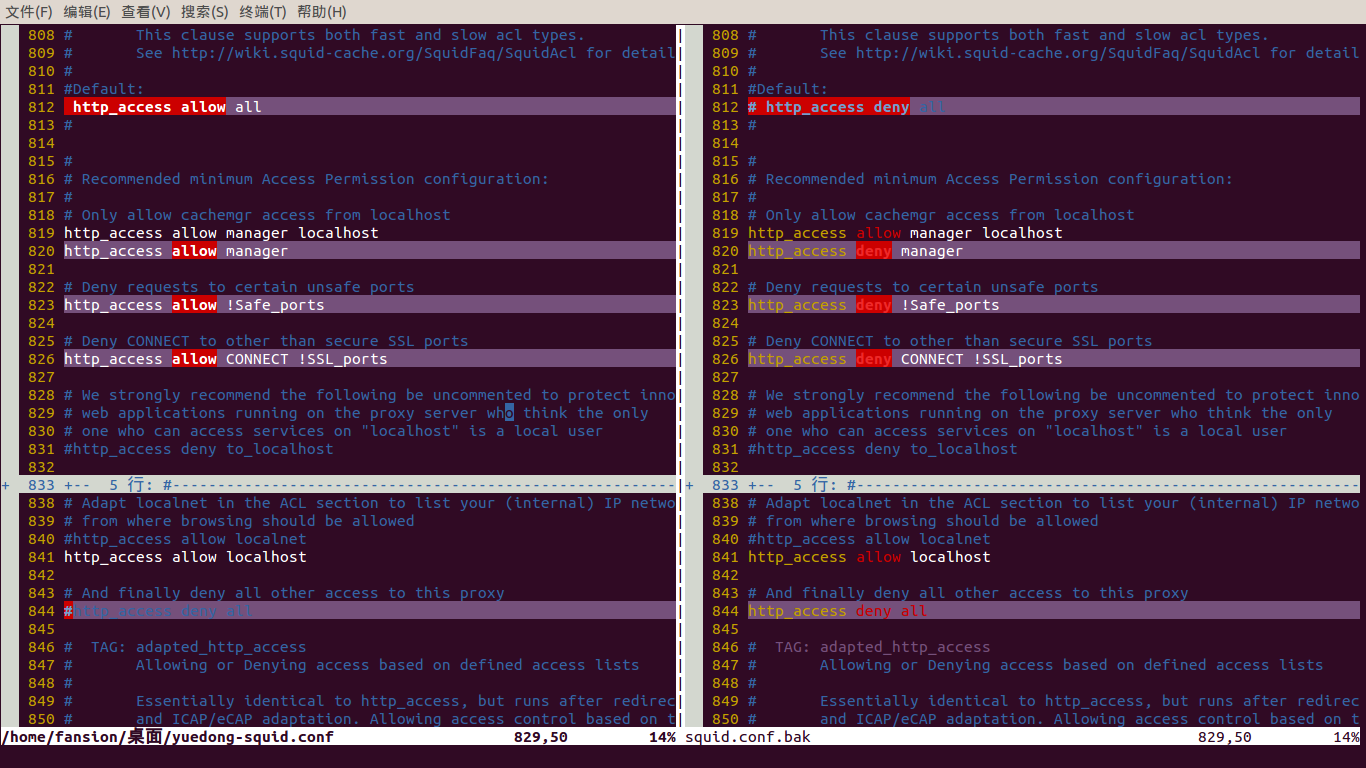The image size is (1366, 768).
Task: Click '/home/fansion/桌面/yuedong-squid.conf' in the status line
Action: pyautogui.click(x=168, y=737)
